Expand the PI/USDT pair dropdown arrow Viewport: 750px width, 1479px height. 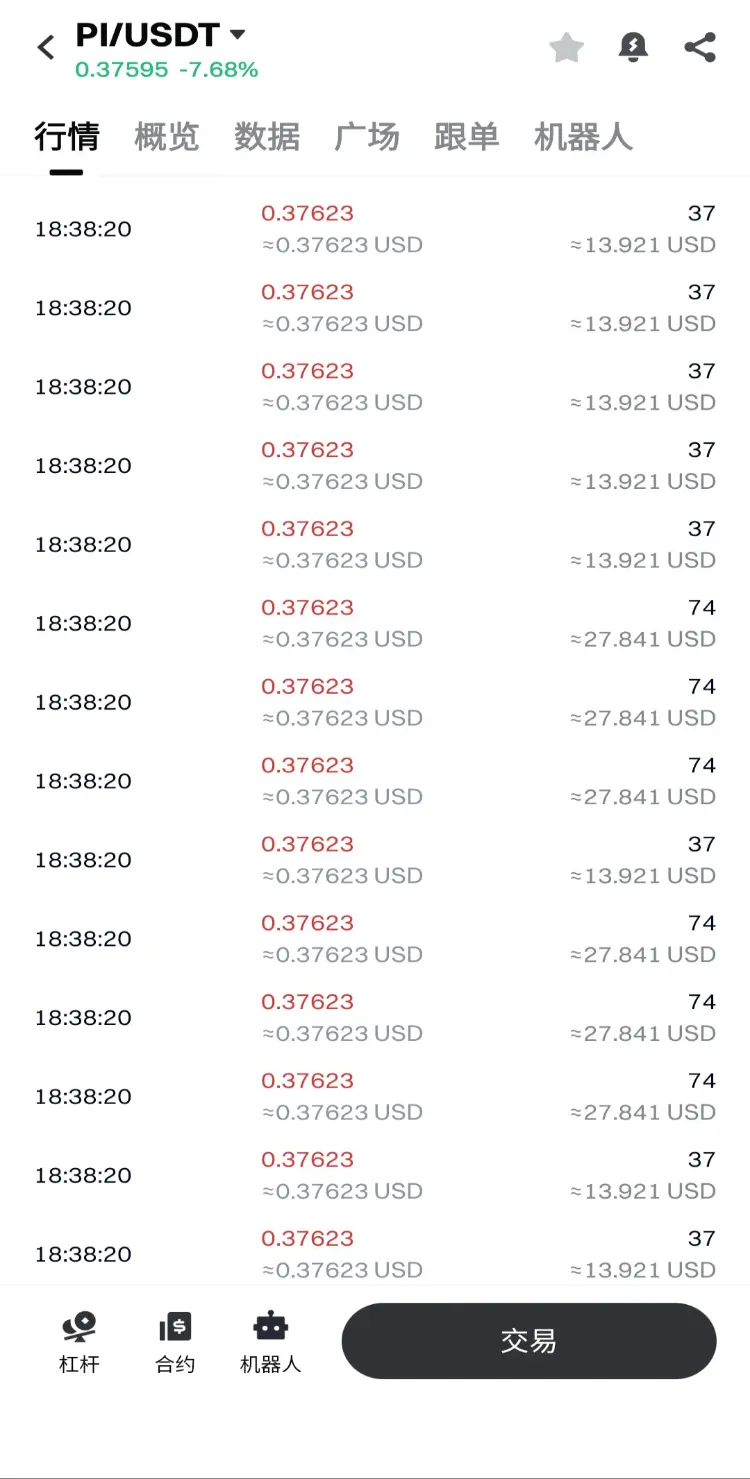point(238,35)
